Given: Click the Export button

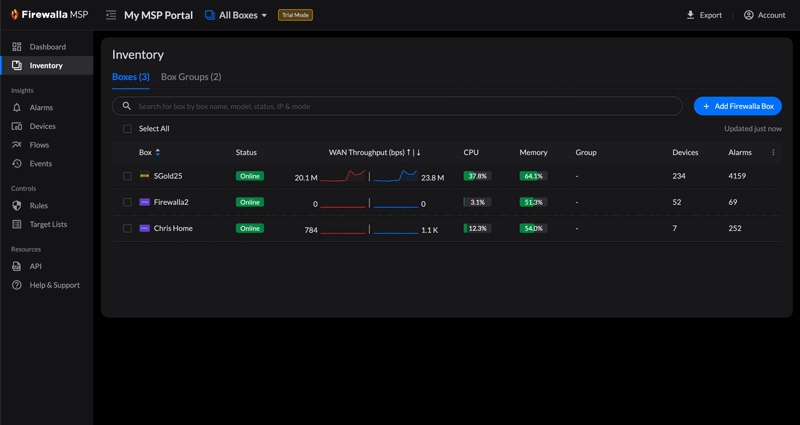Looking at the screenshot, I should [704, 15].
